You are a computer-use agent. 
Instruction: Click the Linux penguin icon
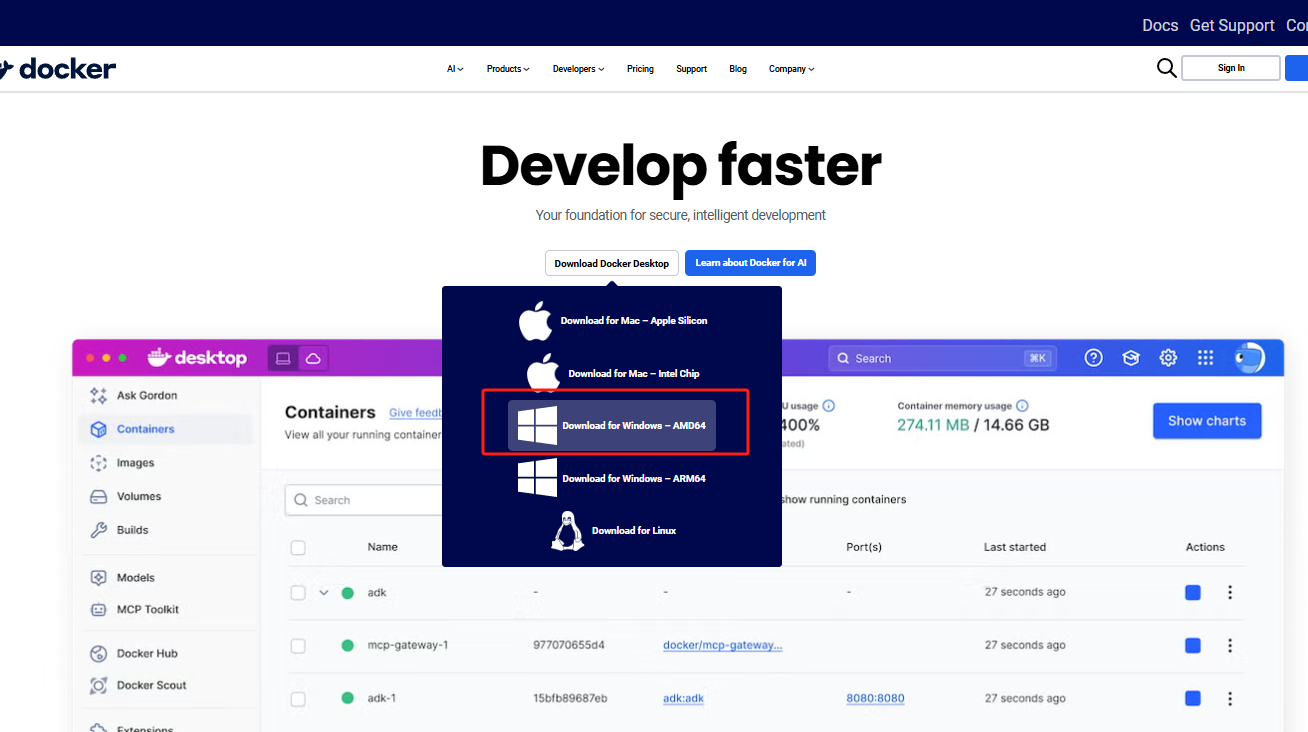pos(567,531)
